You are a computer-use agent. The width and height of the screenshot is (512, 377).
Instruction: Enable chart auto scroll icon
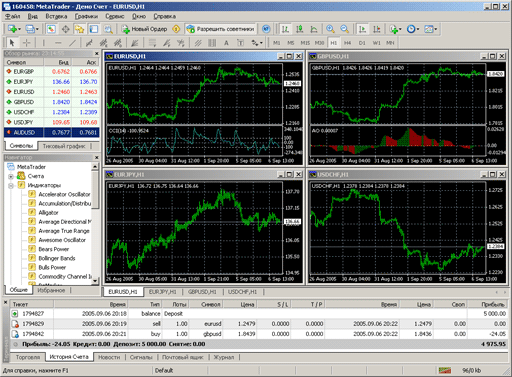362,29
